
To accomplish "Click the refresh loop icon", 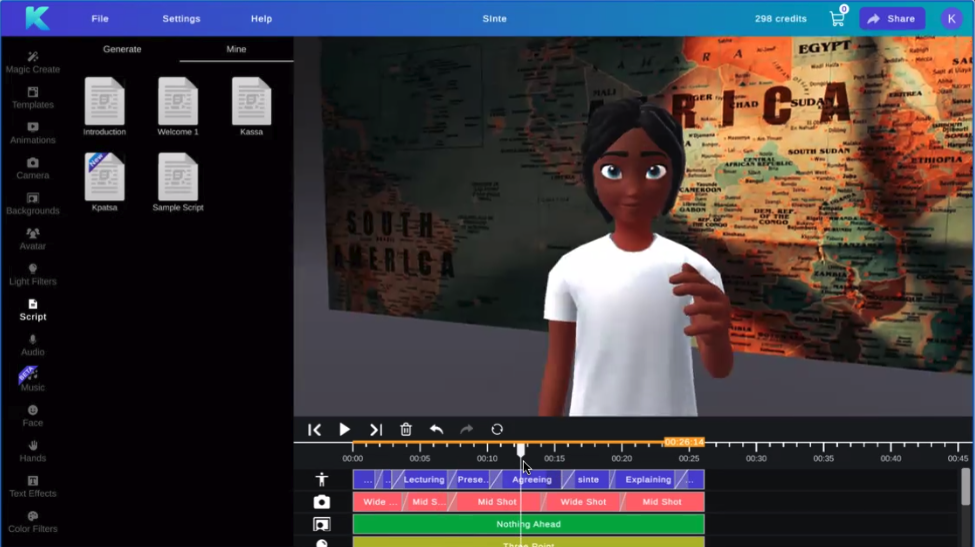I will (x=497, y=429).
